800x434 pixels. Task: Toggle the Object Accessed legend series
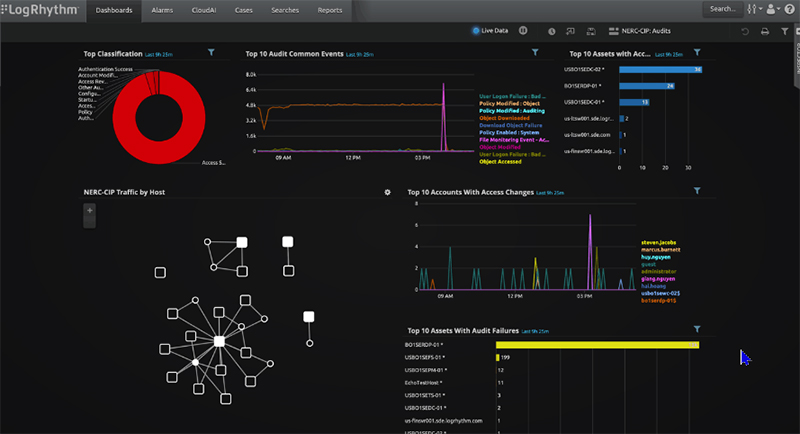point(500,162)
